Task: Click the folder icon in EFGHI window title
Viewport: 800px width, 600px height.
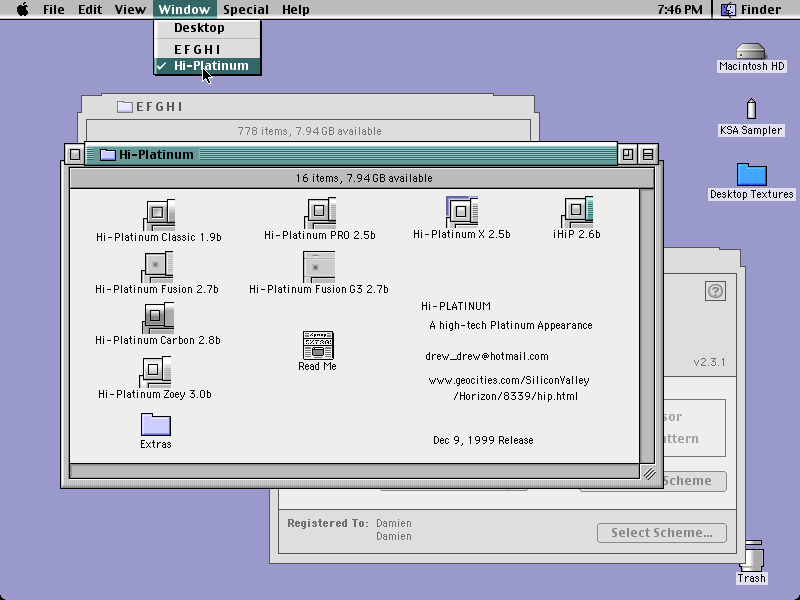Action: (x=125, y=107)
